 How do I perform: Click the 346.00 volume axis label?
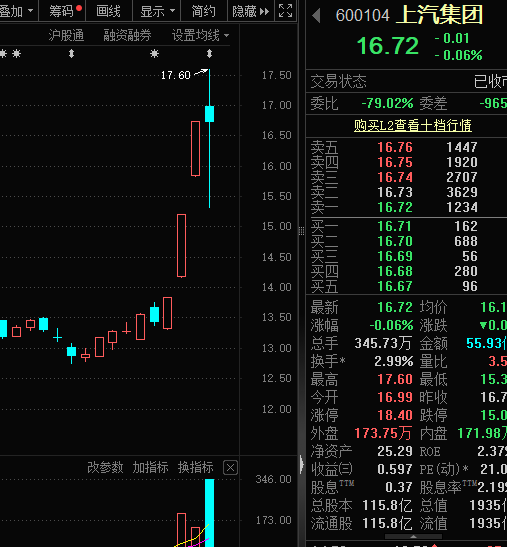(273, 479)
